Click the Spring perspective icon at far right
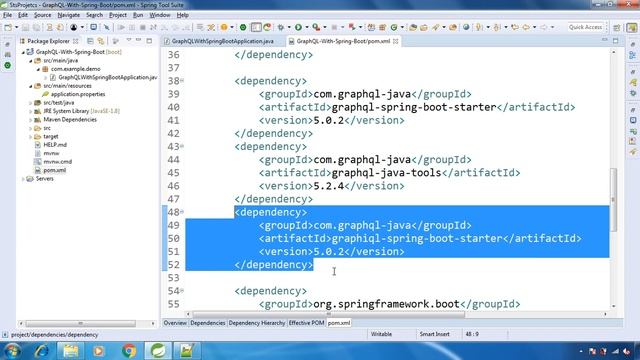The height and width of the screenshot is (360, 640). tap(632, 27)
